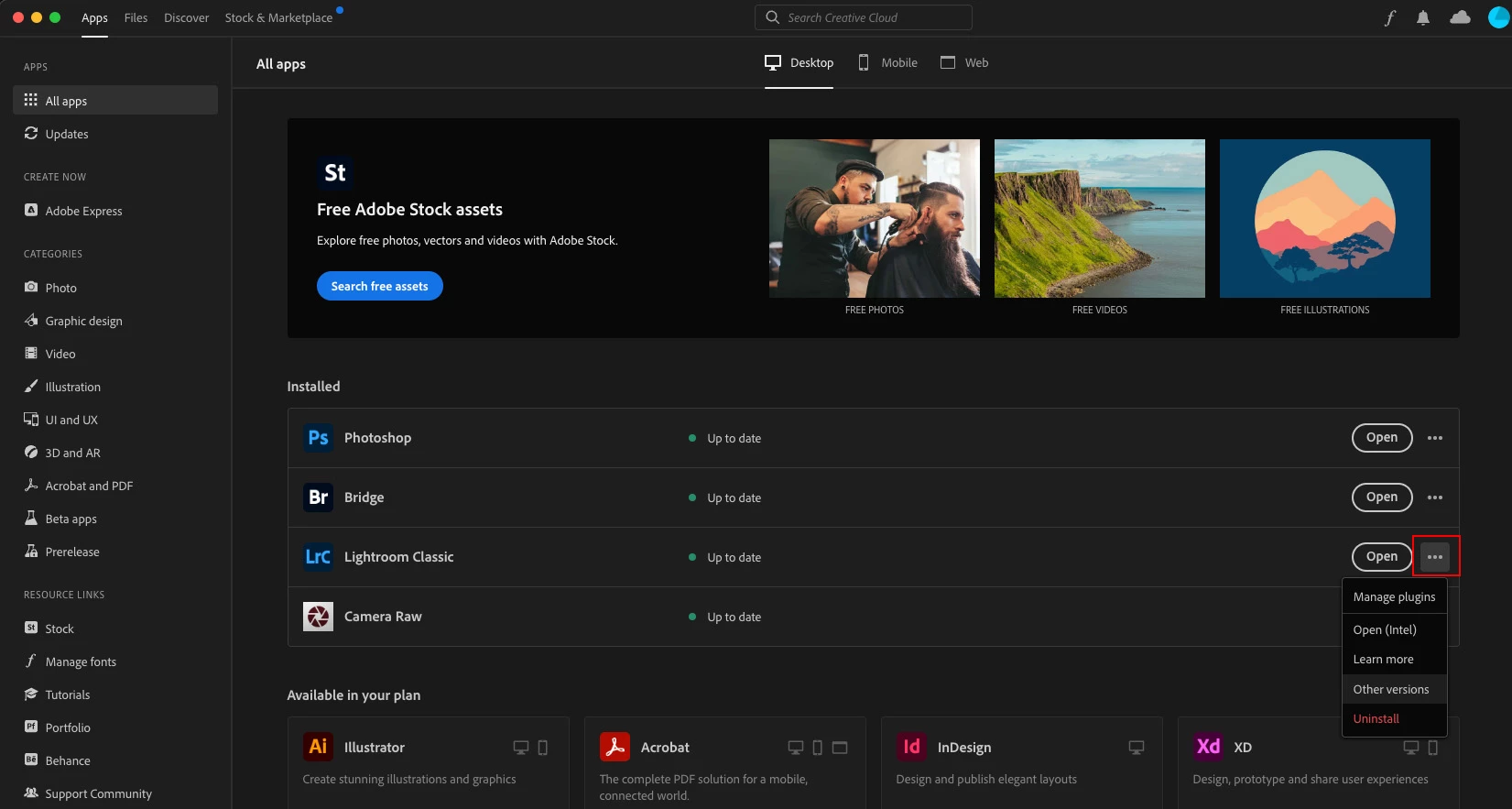Click the Free Videos coastline thumbnail
Screen dimensions: 1512x809
pyautogui.click(x=1100, y=218)
